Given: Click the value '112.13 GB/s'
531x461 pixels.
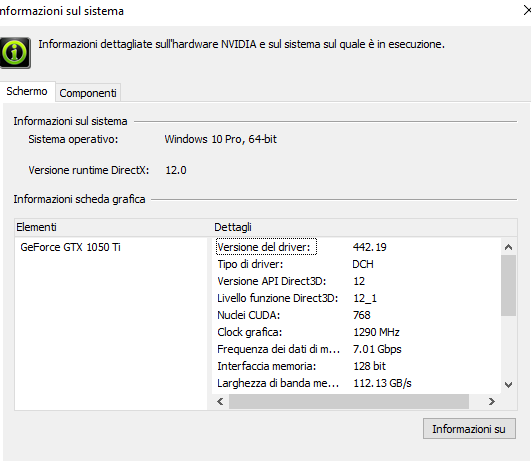Looking at the screenshot, I should pos(382,383).
